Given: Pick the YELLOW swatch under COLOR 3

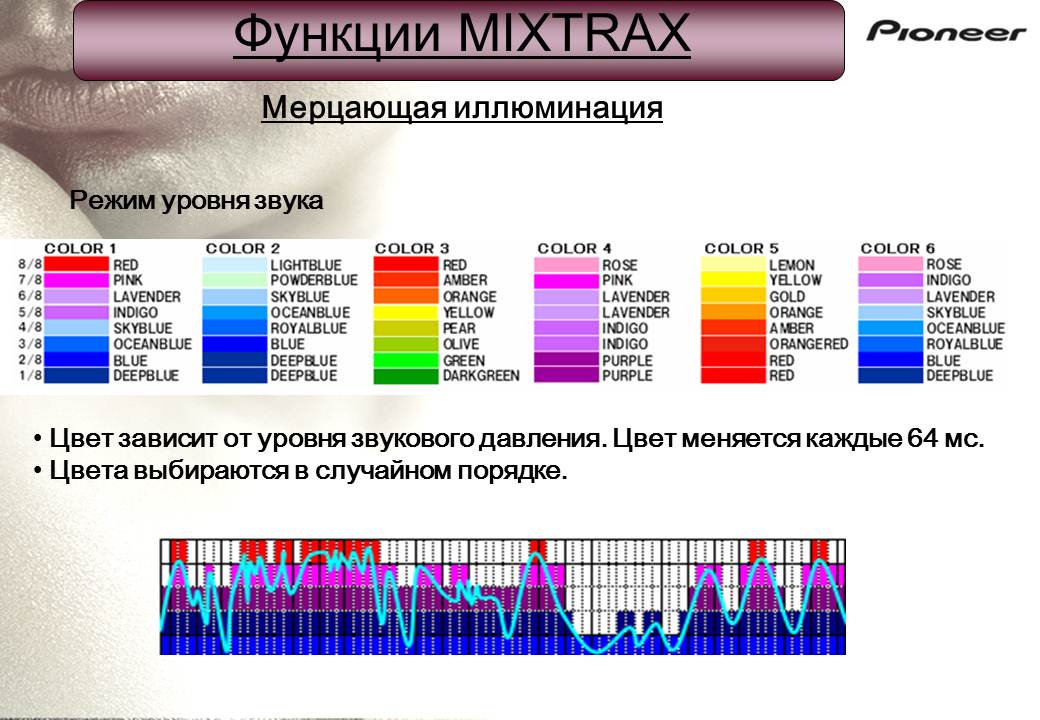Looking at the screenshot, I should click(x=406, y=312).
